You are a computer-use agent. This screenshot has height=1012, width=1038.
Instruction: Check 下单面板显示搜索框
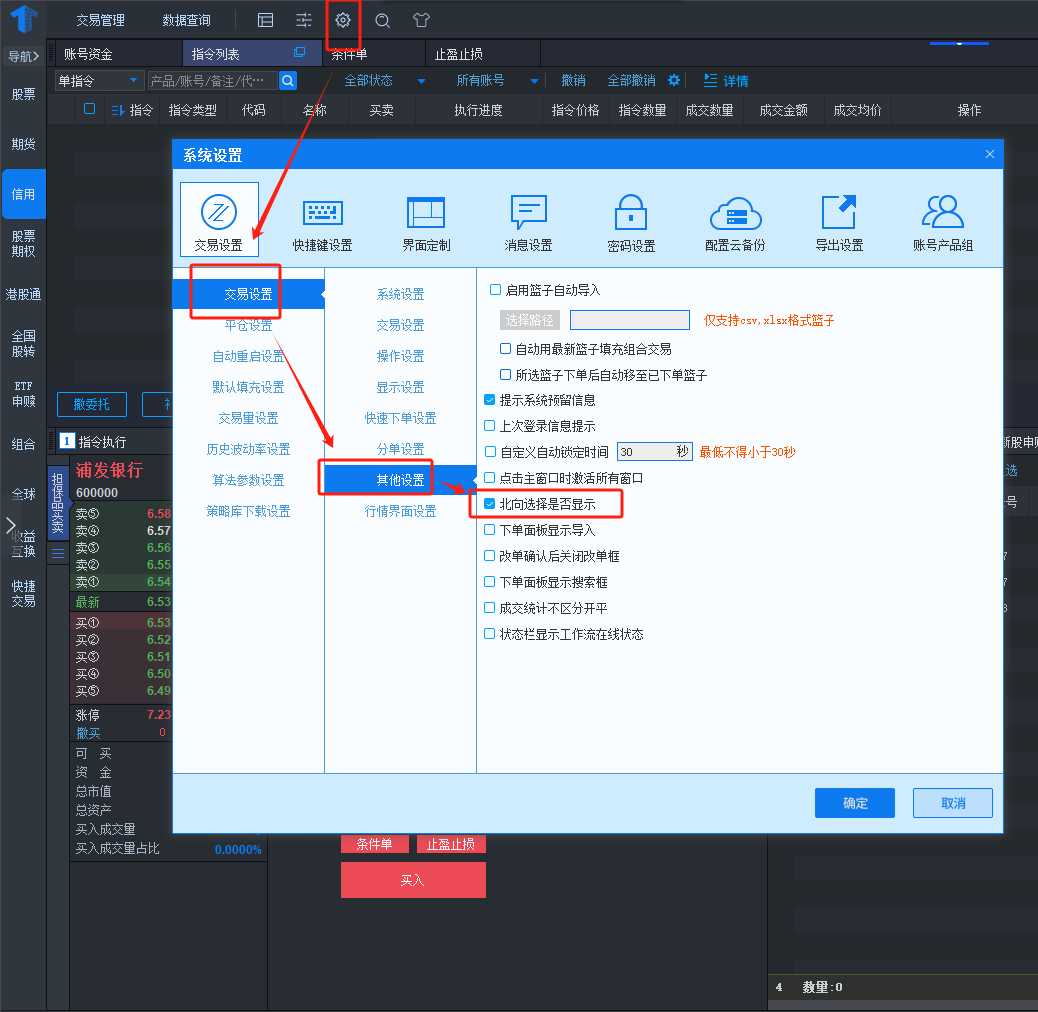click(x=490, y=582)
